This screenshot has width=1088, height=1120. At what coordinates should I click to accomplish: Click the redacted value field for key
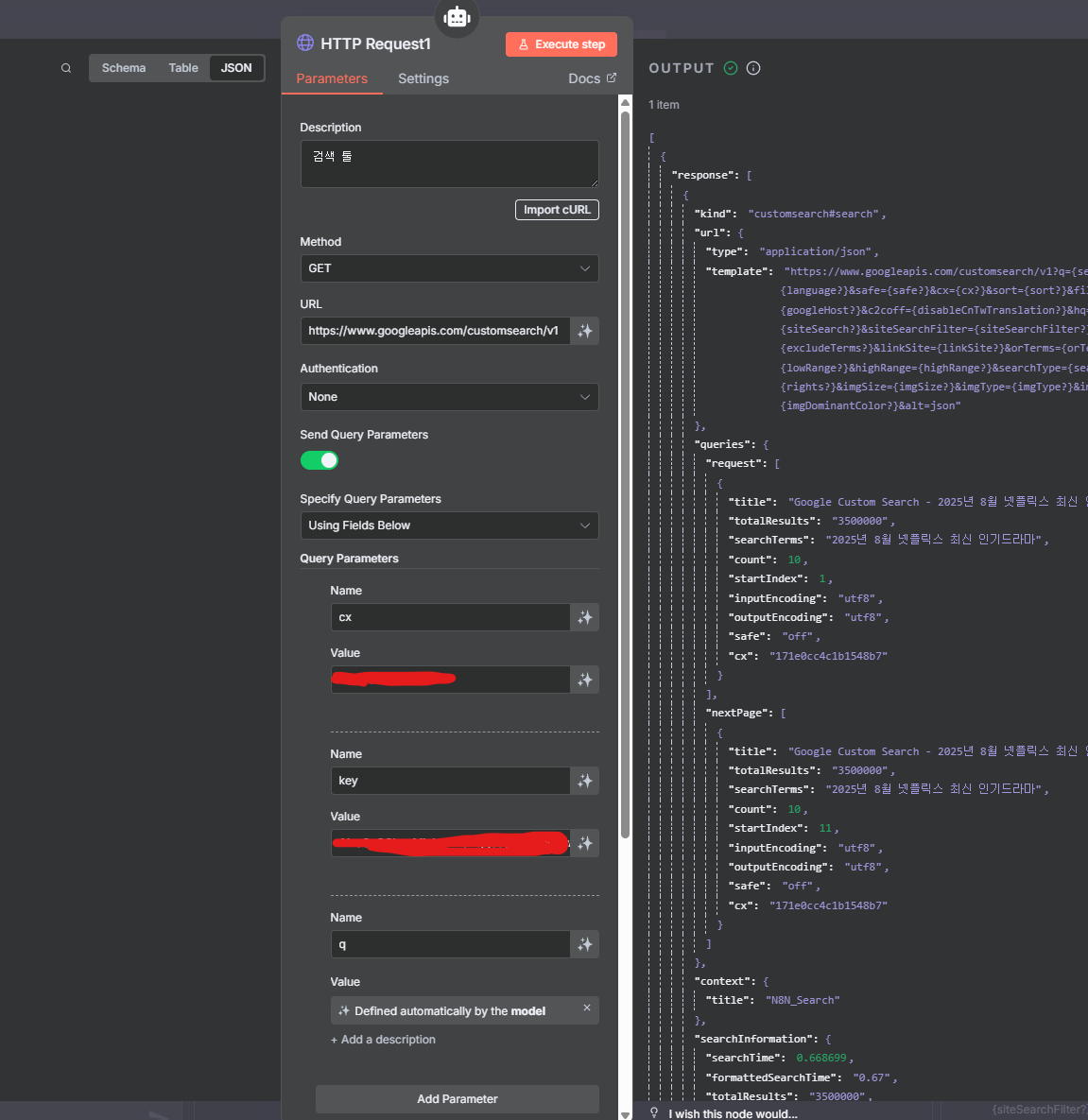coord(451,843)
